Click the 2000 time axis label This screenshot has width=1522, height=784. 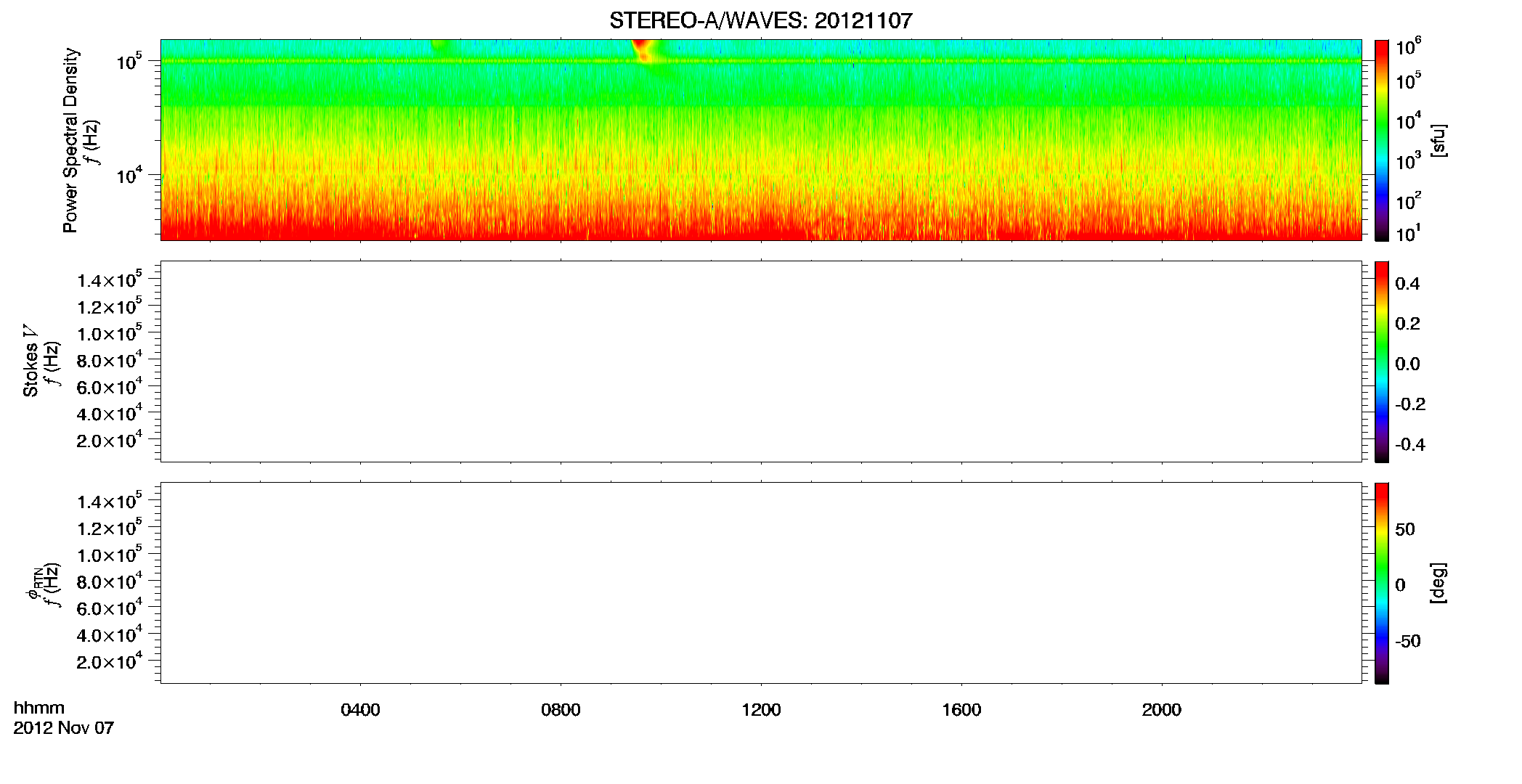[x=1162, y=710]
